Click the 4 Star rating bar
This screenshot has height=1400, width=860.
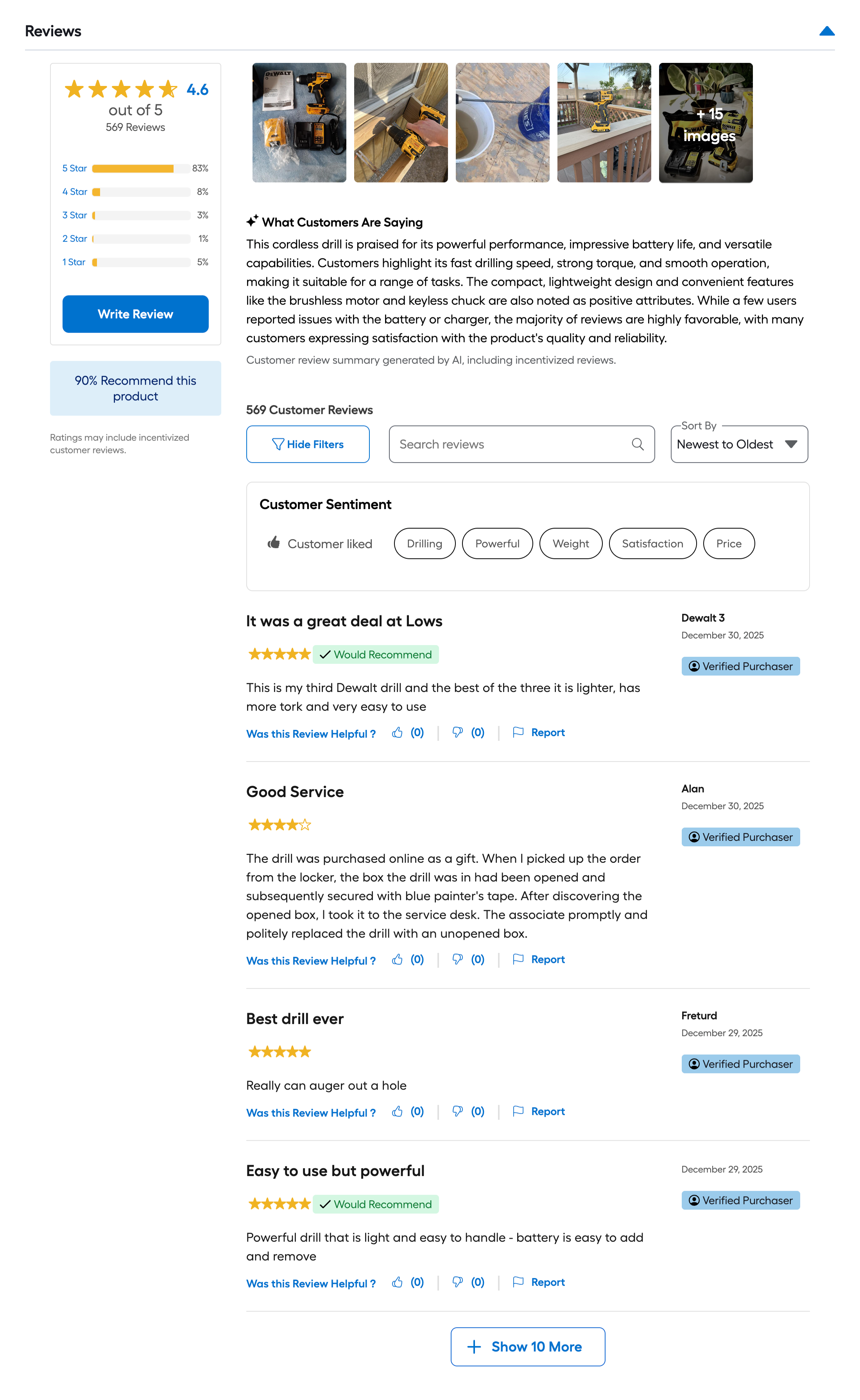point(141,192)
